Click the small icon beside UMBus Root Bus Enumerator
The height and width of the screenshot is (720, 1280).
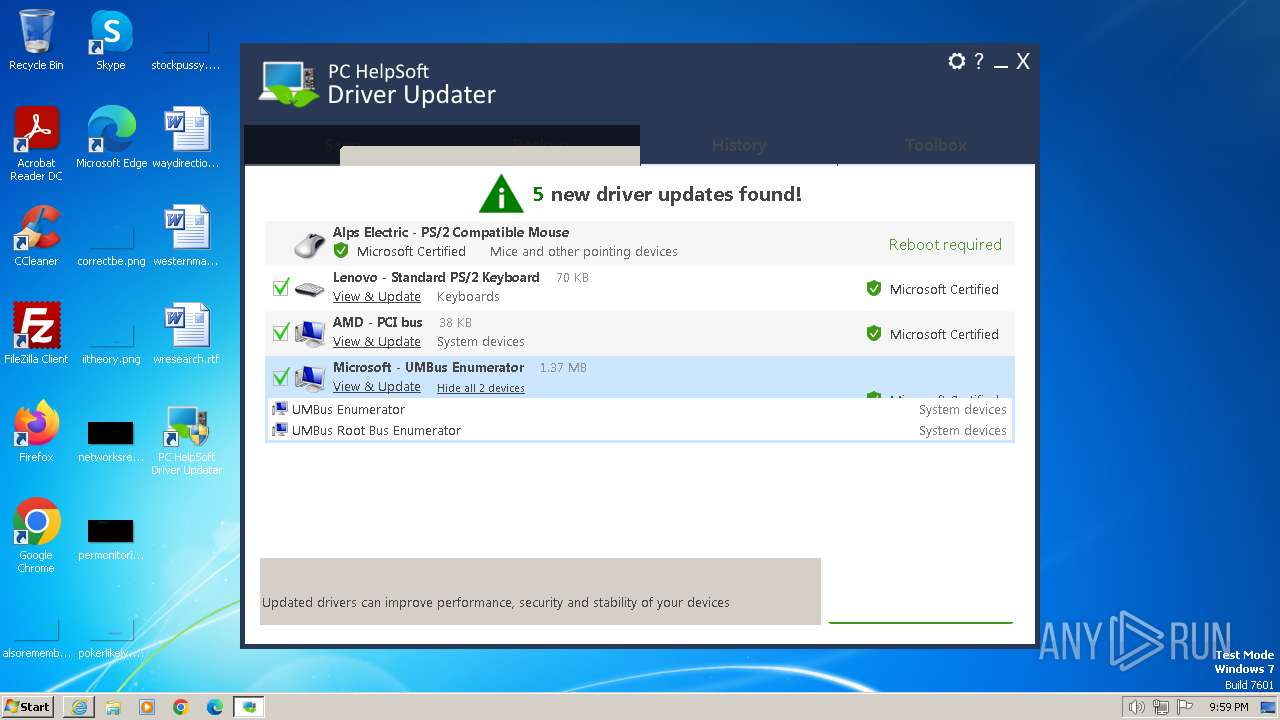(280, 430)
